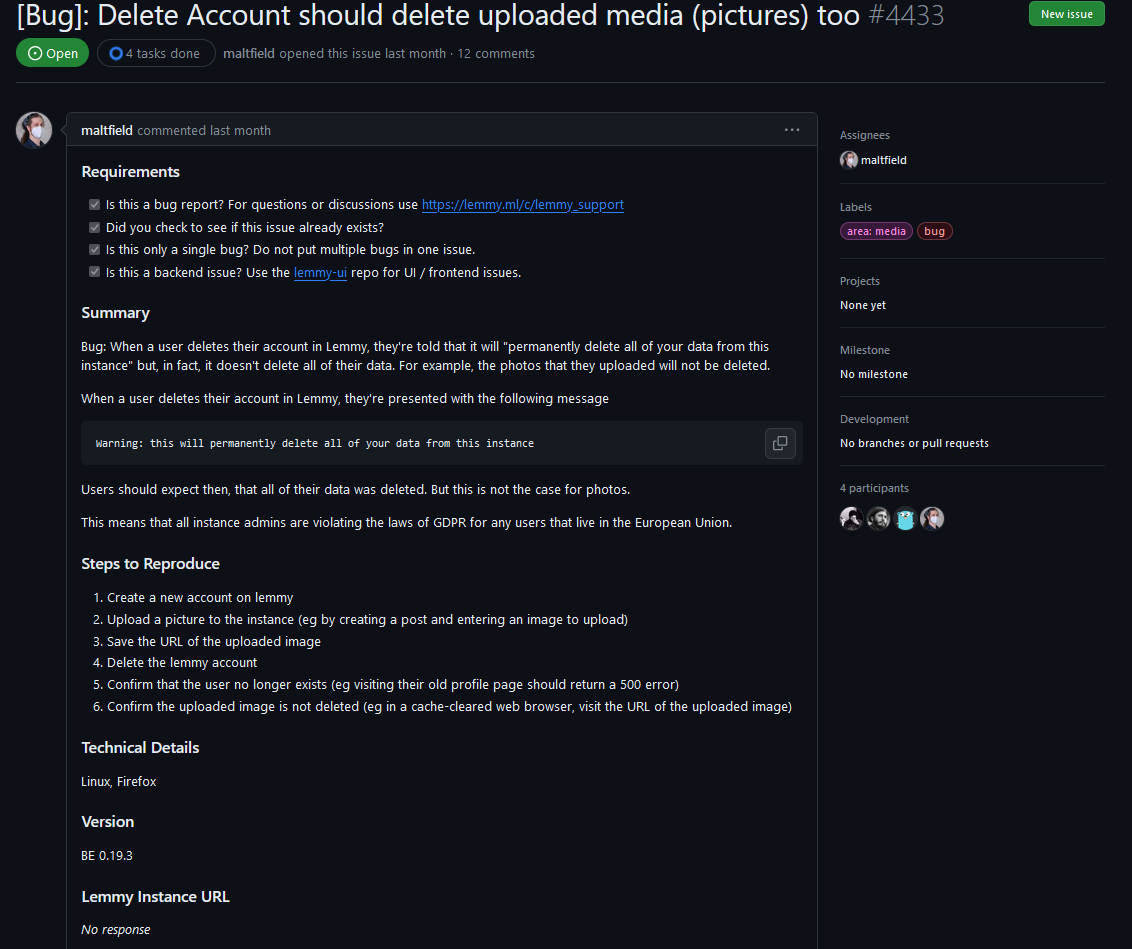The width and height of the screenshot is (1132, 949).
Task: Click the 'No response' italic text
Action: click(x=116, y=930)
